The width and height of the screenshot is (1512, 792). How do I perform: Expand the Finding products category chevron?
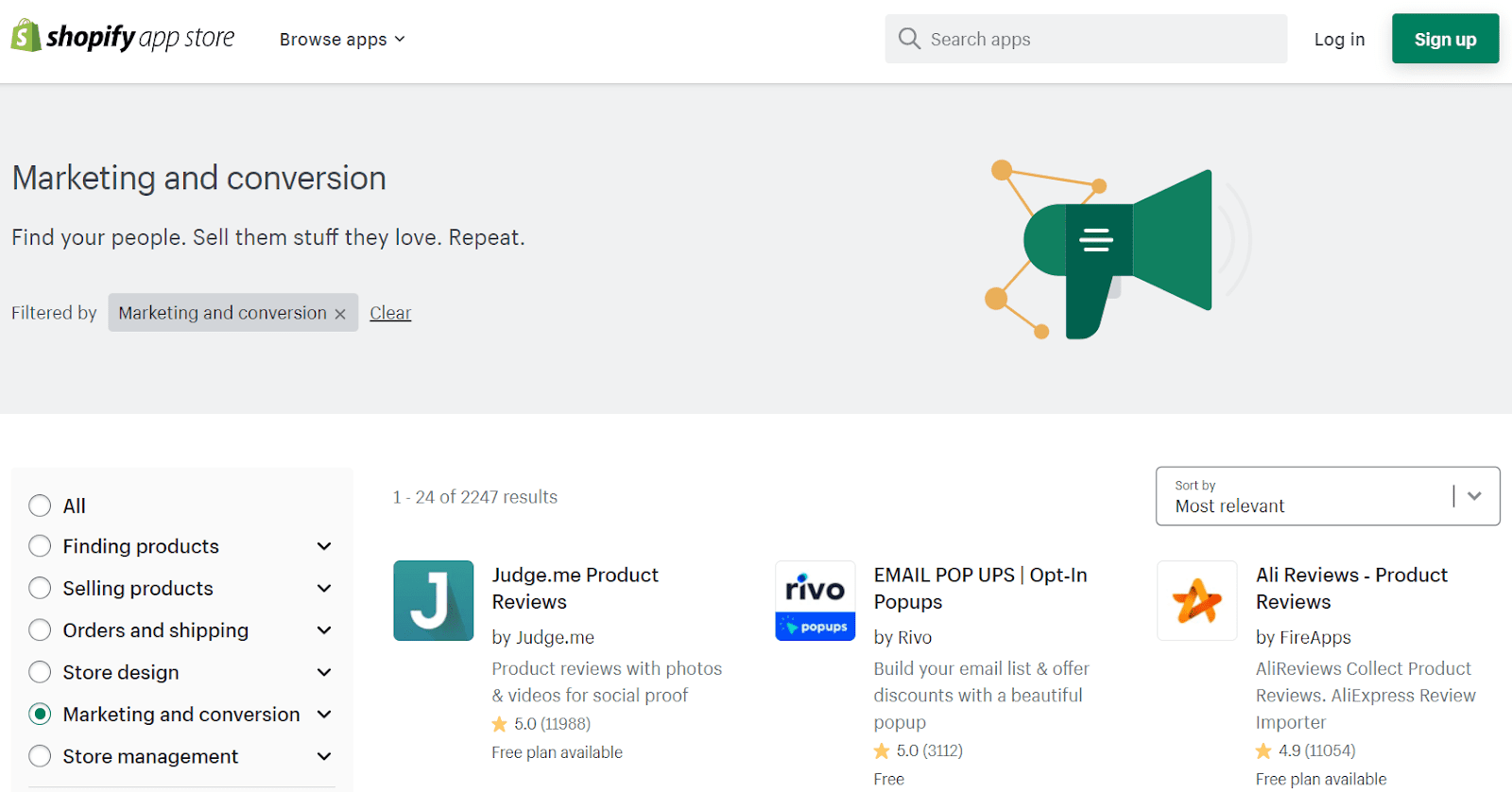pyautogui.click(x=324, y=546)
